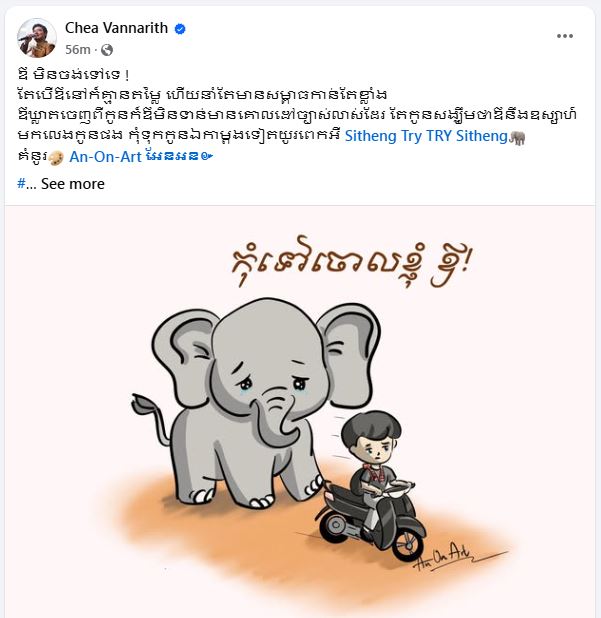Viewport: 601px width, 618px height.
Task: Click the paint palette emoji
Action: point(56,158)
